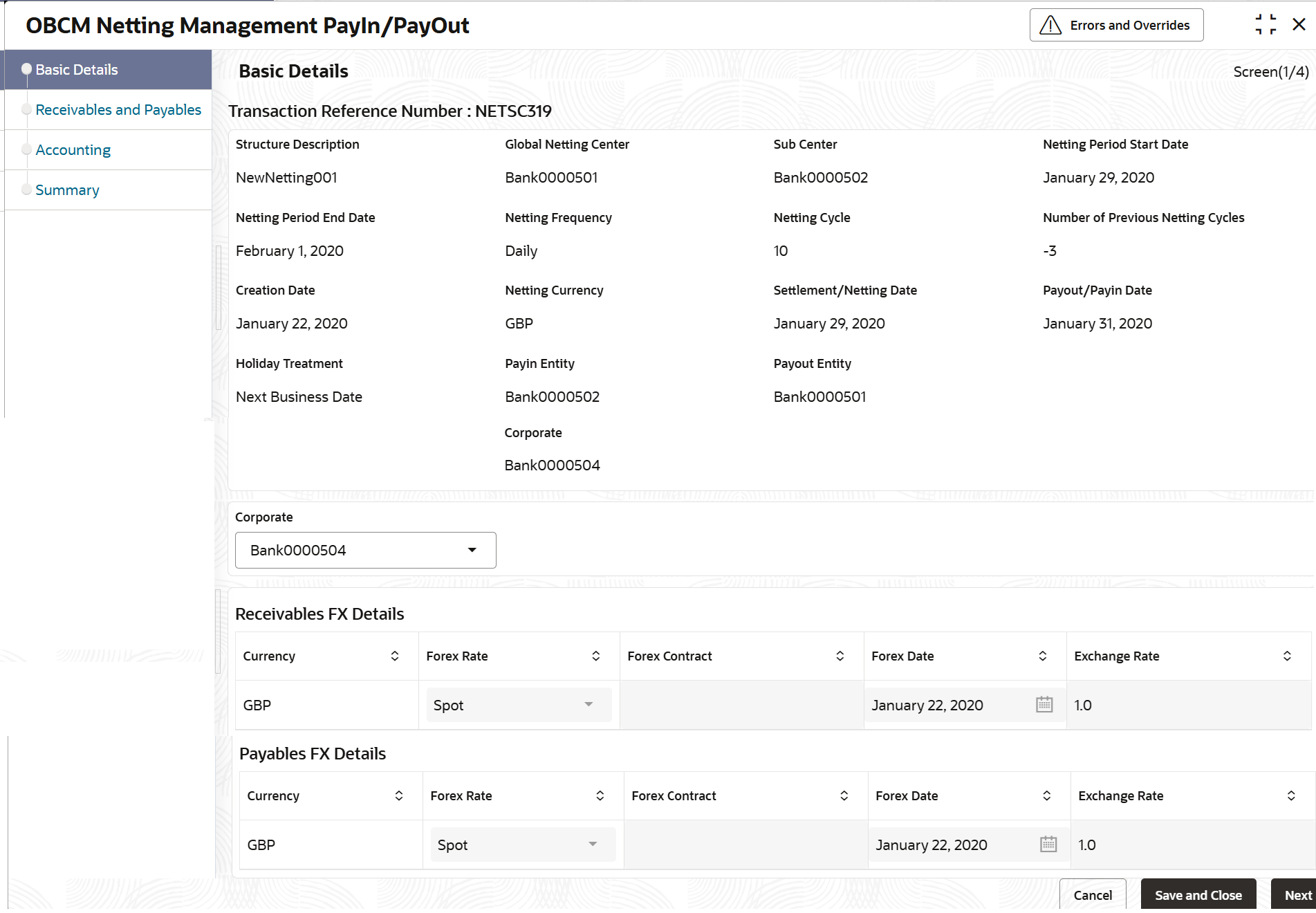Go to Receivables and Payables step
The height and width of the screenshot is (913, 1316).
(118, 109)
